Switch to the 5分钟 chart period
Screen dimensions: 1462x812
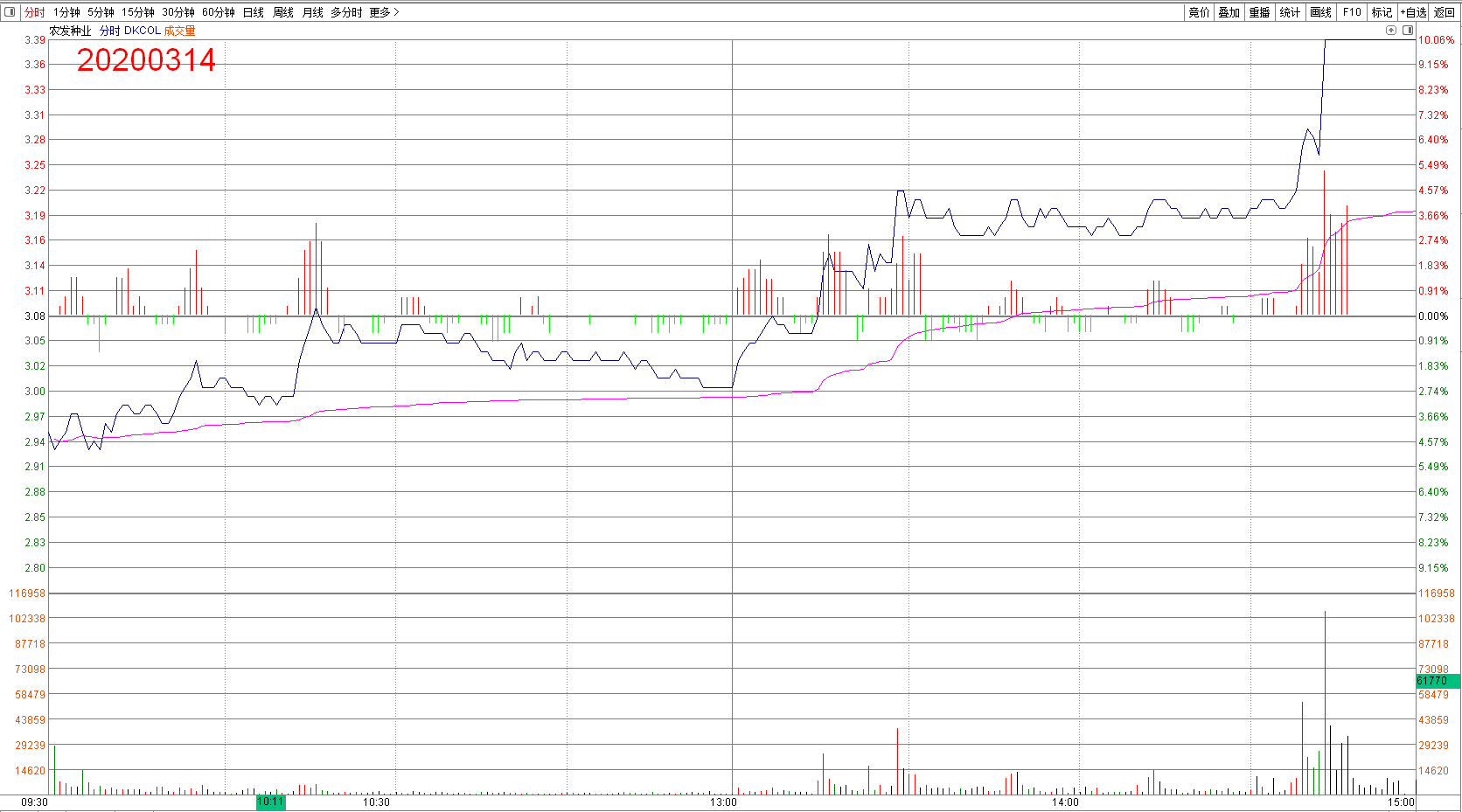pyautogui.click(x=101, y=12)
